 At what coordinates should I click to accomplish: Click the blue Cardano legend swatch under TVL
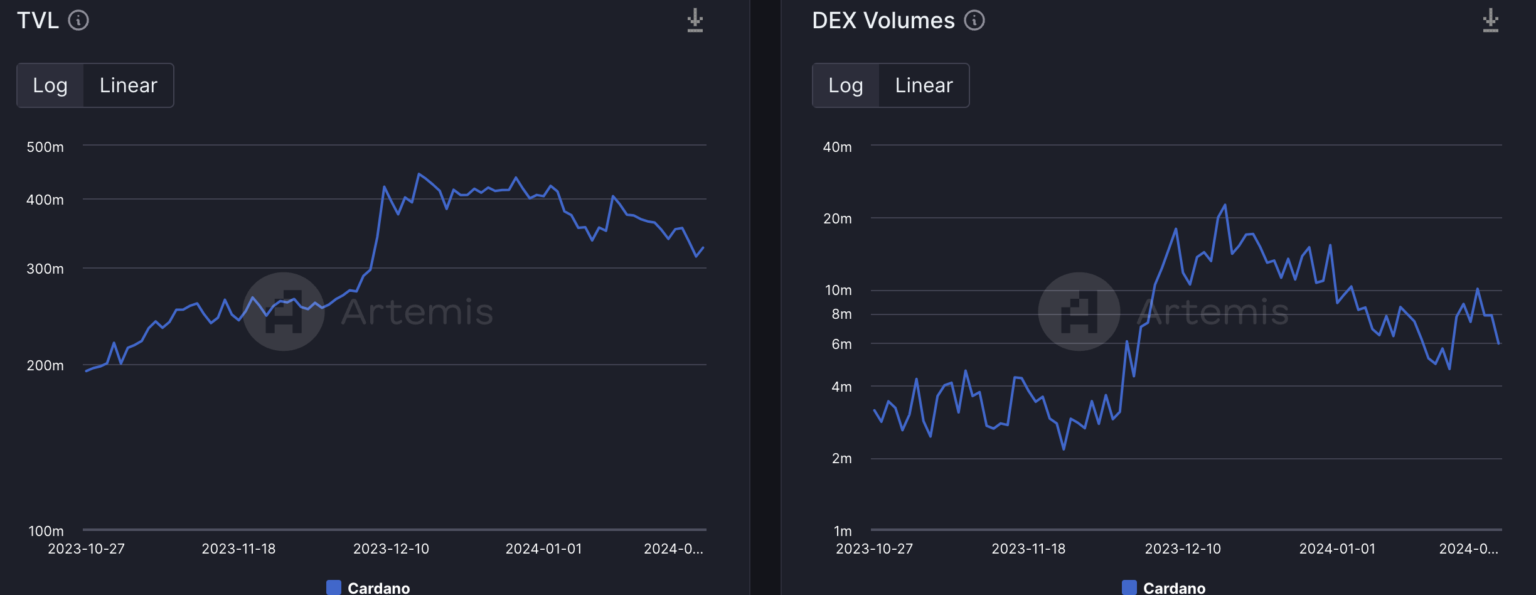pos(334,588)
